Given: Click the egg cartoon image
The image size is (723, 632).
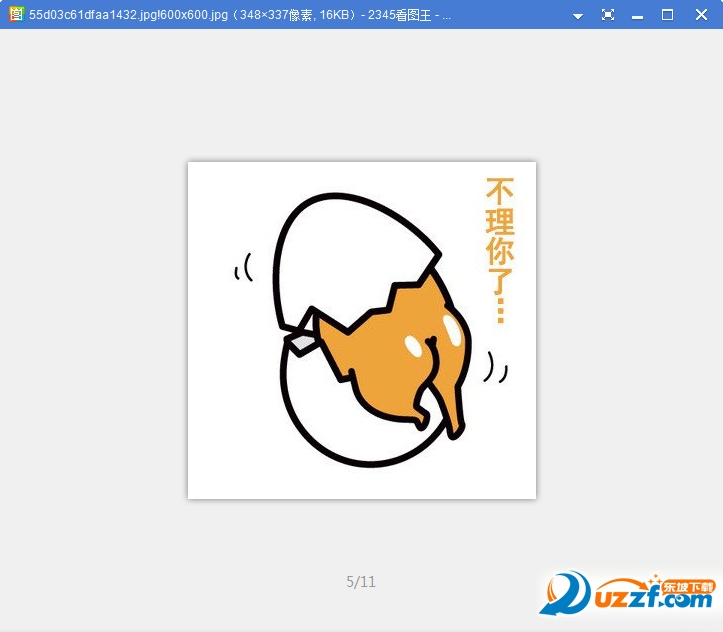Looking at the screenshot, I should (362, 330).
